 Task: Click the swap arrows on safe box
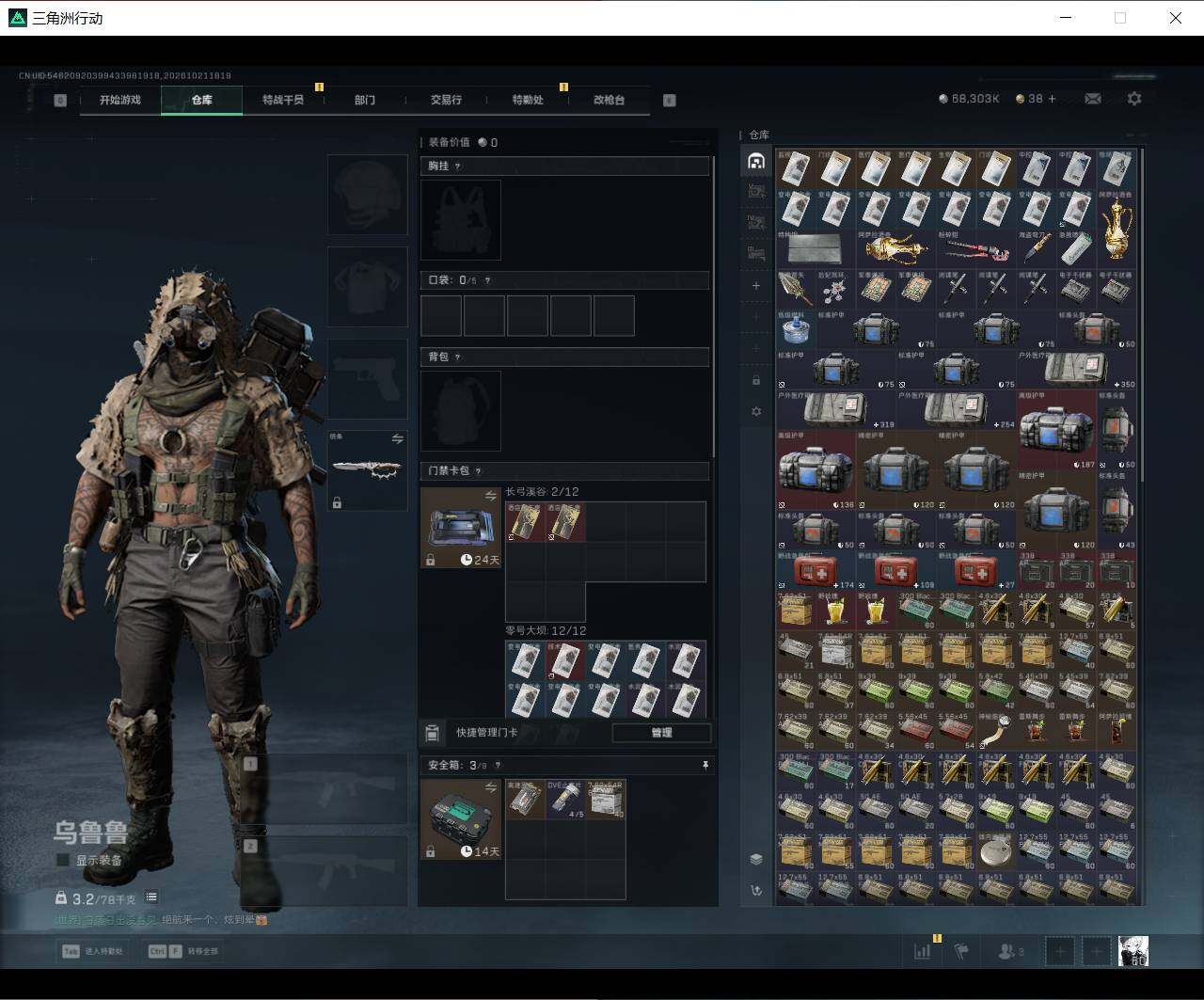[490, 787]
